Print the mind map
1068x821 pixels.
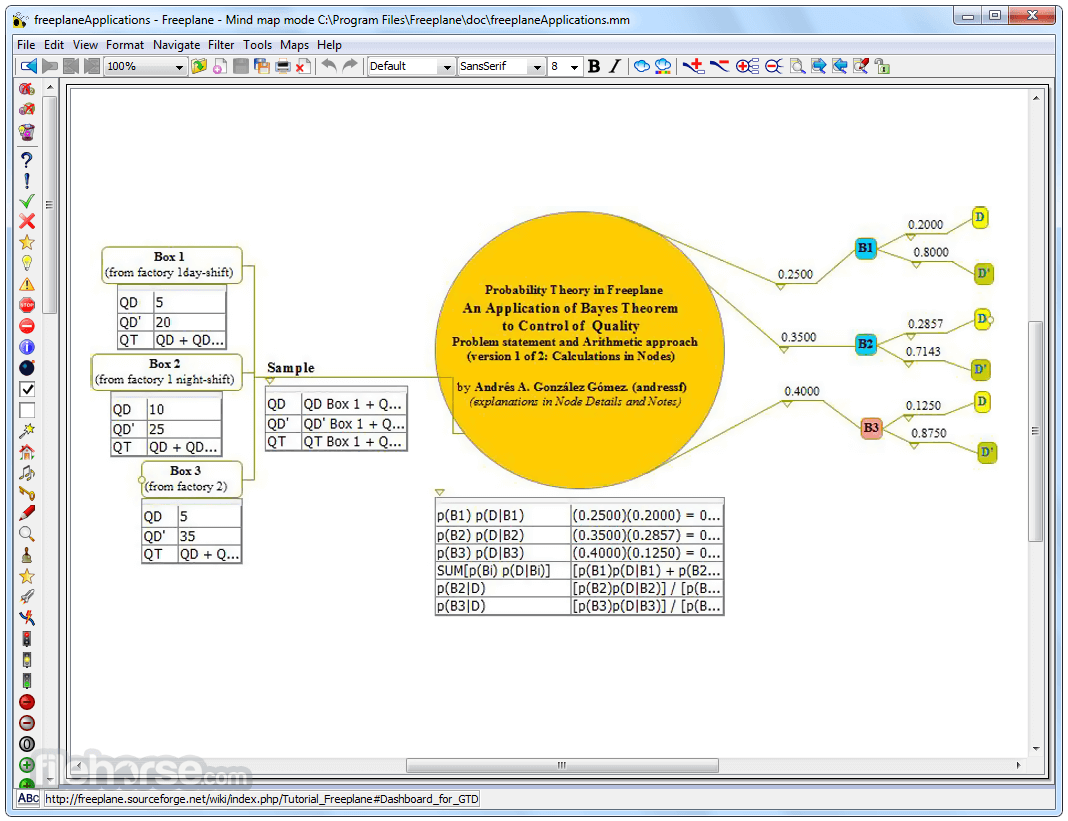pos(283,66)
